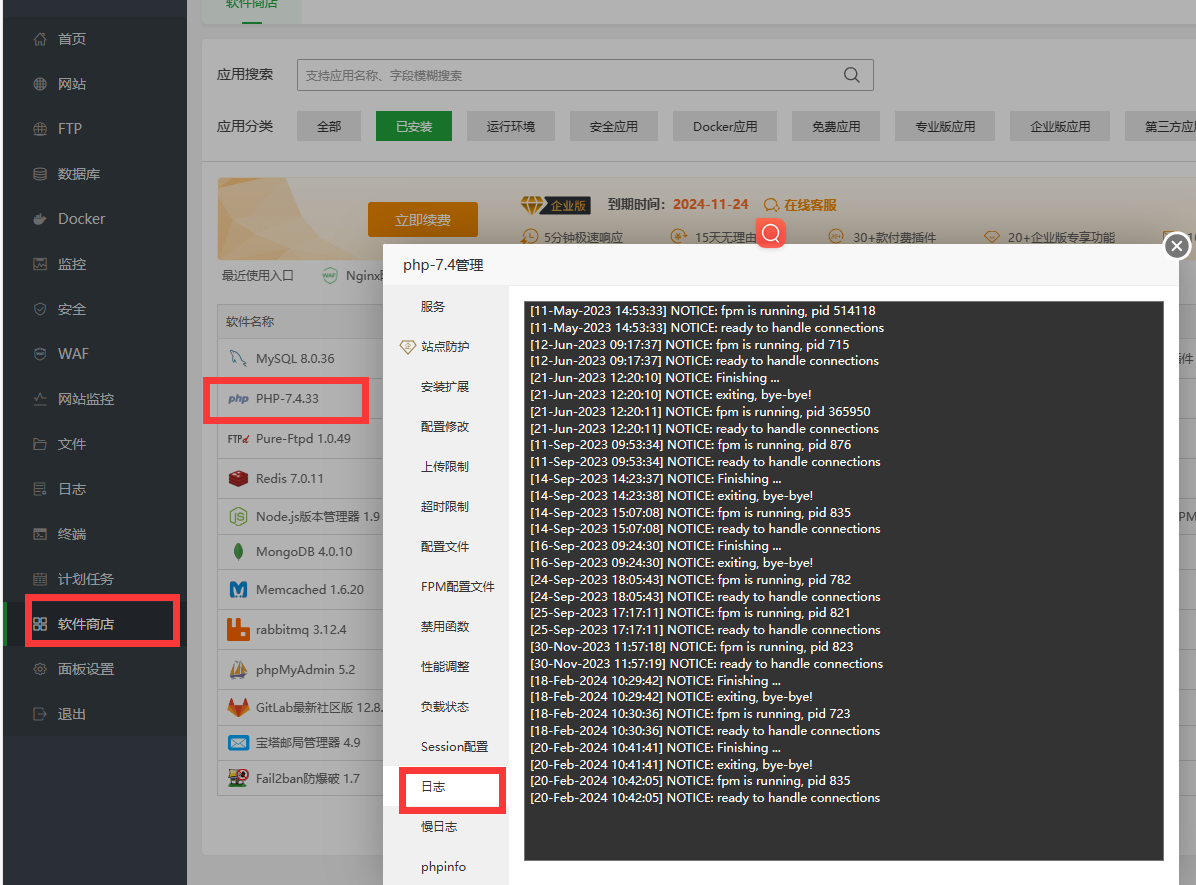This screenshot has height=885, width=1196.
Task: Filter apps by 已安装 category
Action: click(x=413, y=126)
